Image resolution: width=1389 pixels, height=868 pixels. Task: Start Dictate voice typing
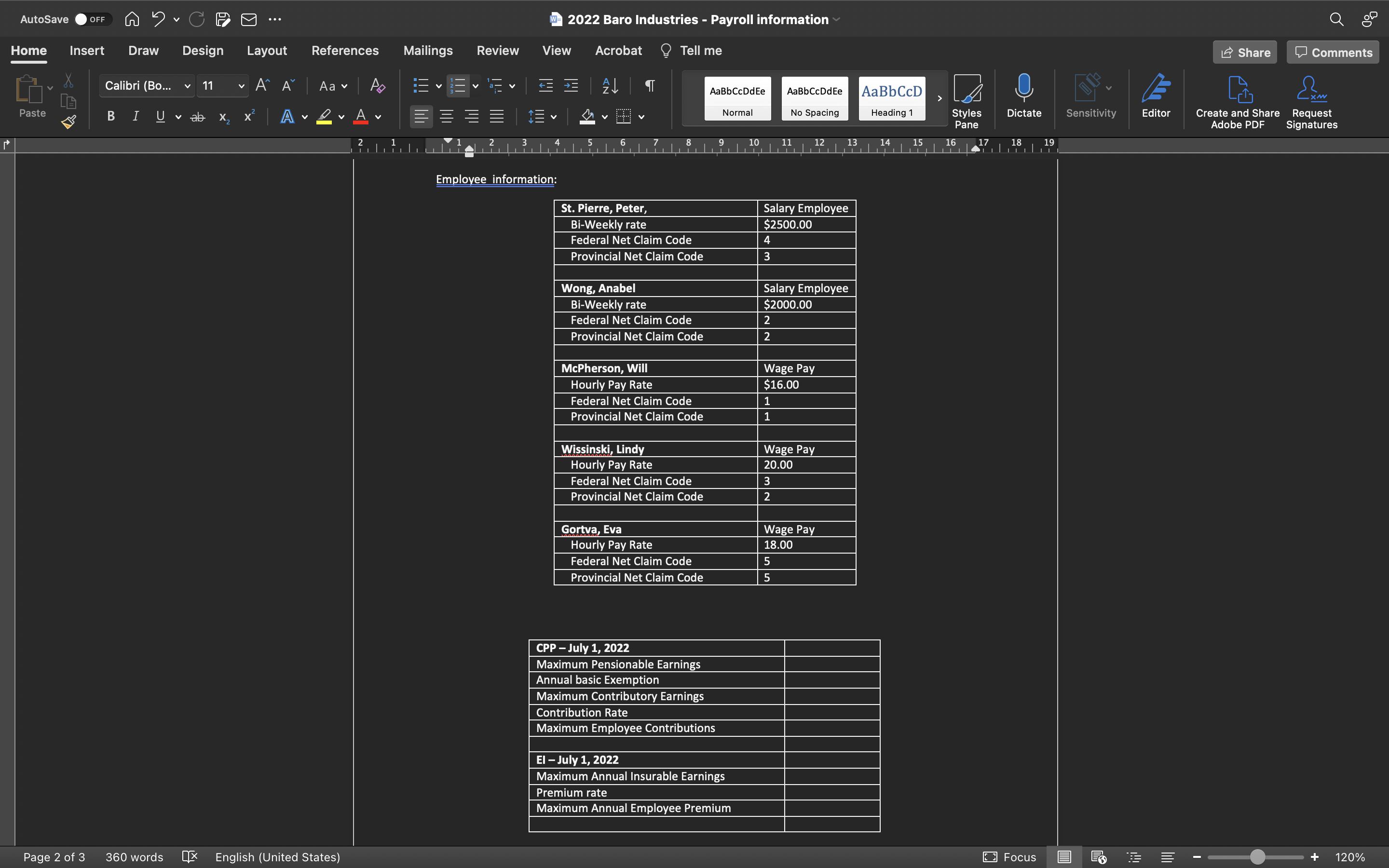tap(1023, 97)
